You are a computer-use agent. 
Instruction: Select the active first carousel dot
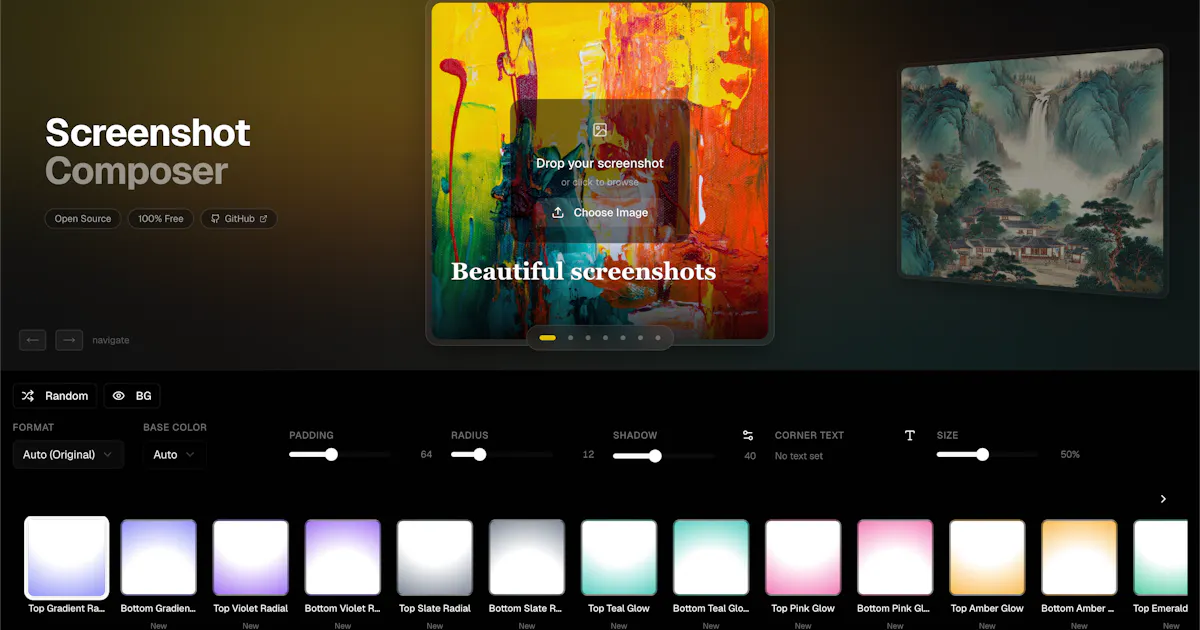(x=547, y=338)
